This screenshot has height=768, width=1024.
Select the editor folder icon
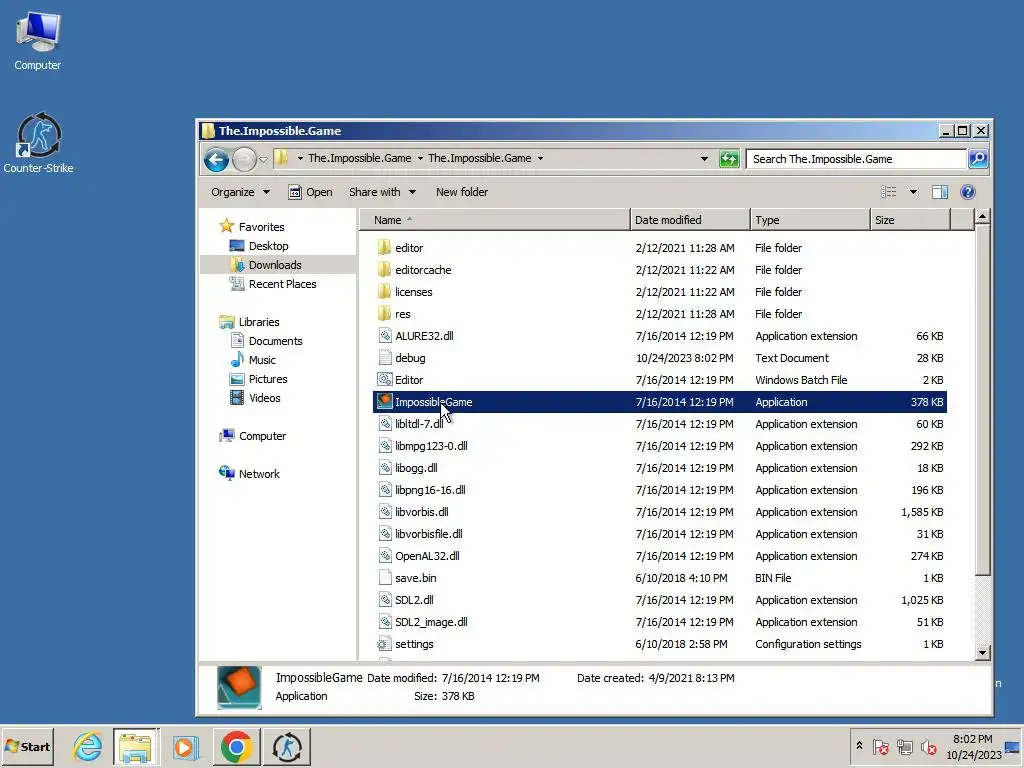coord(385,248)
